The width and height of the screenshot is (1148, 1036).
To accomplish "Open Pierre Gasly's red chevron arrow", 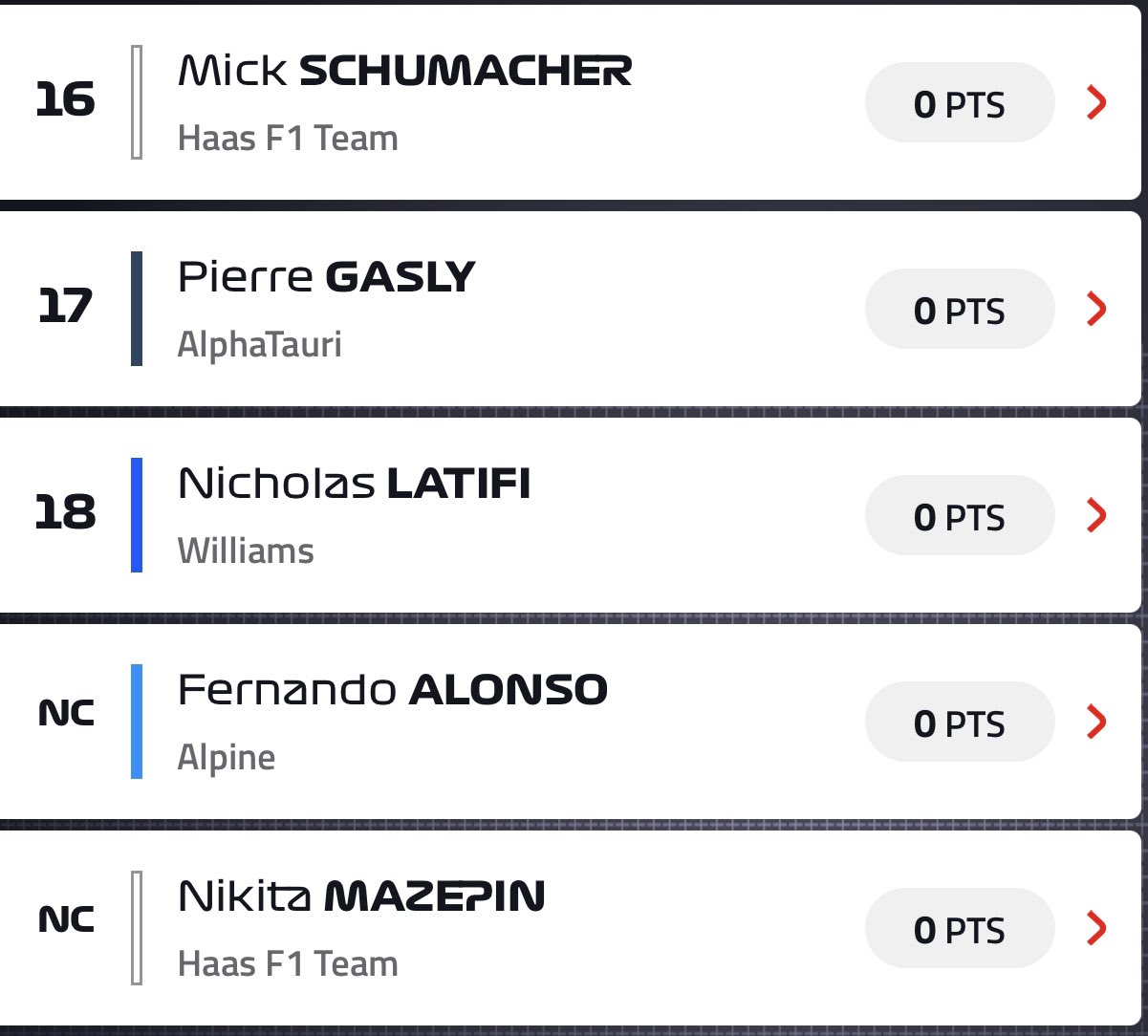I will (x=1097, y=309).
